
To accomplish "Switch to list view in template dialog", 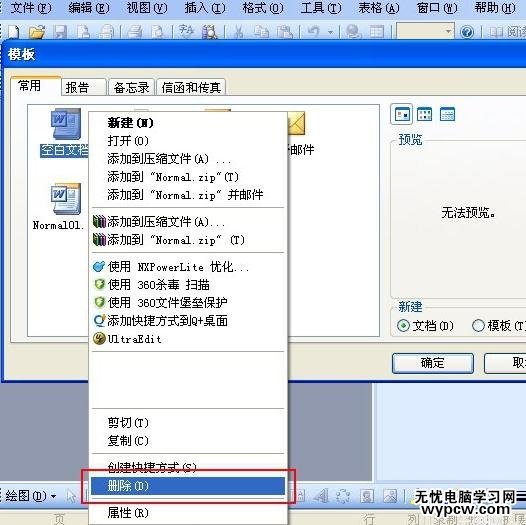I will (424, 115).
